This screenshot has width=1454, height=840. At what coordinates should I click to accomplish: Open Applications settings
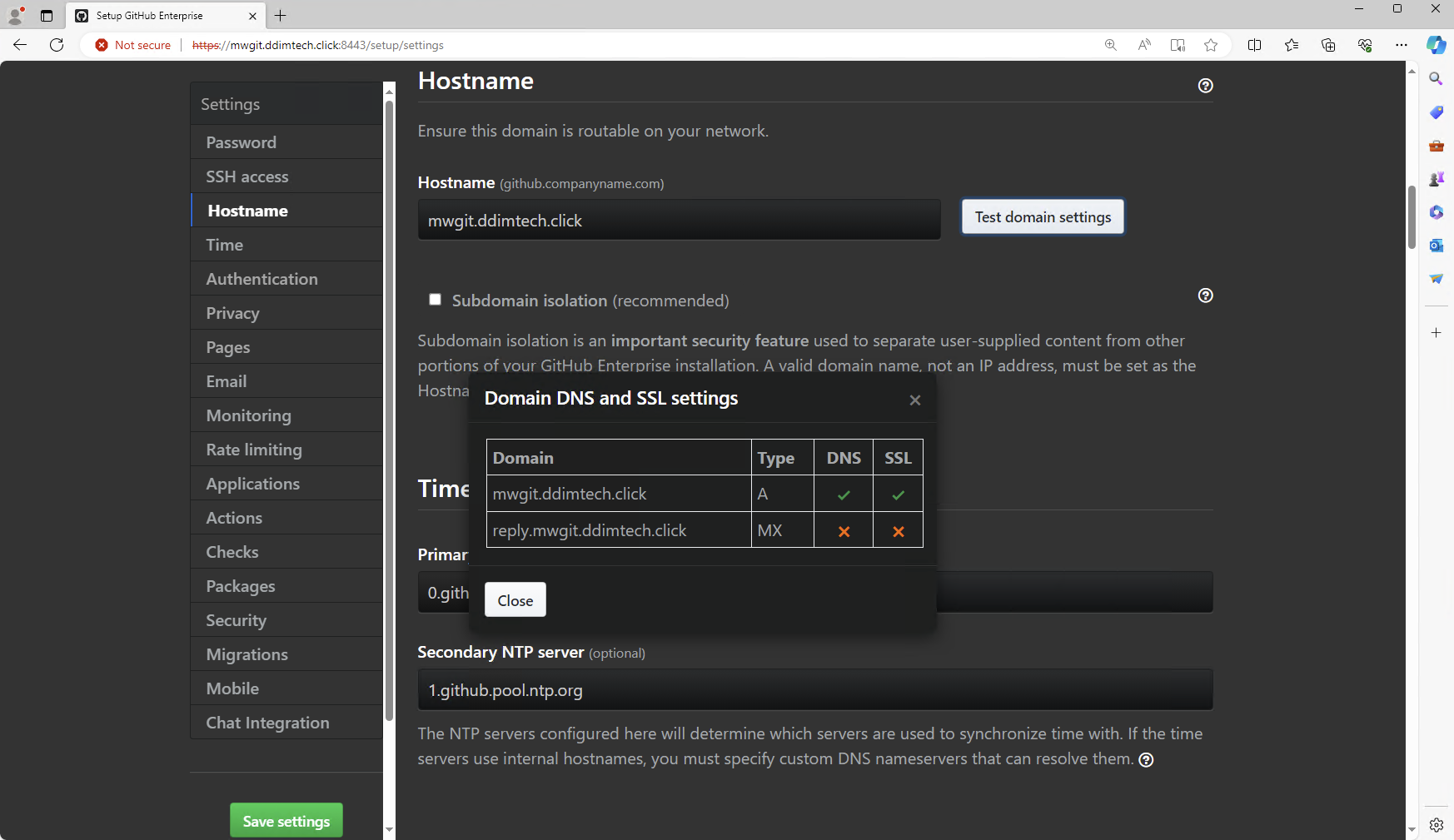pyautogui.click(x=286, y=484)
